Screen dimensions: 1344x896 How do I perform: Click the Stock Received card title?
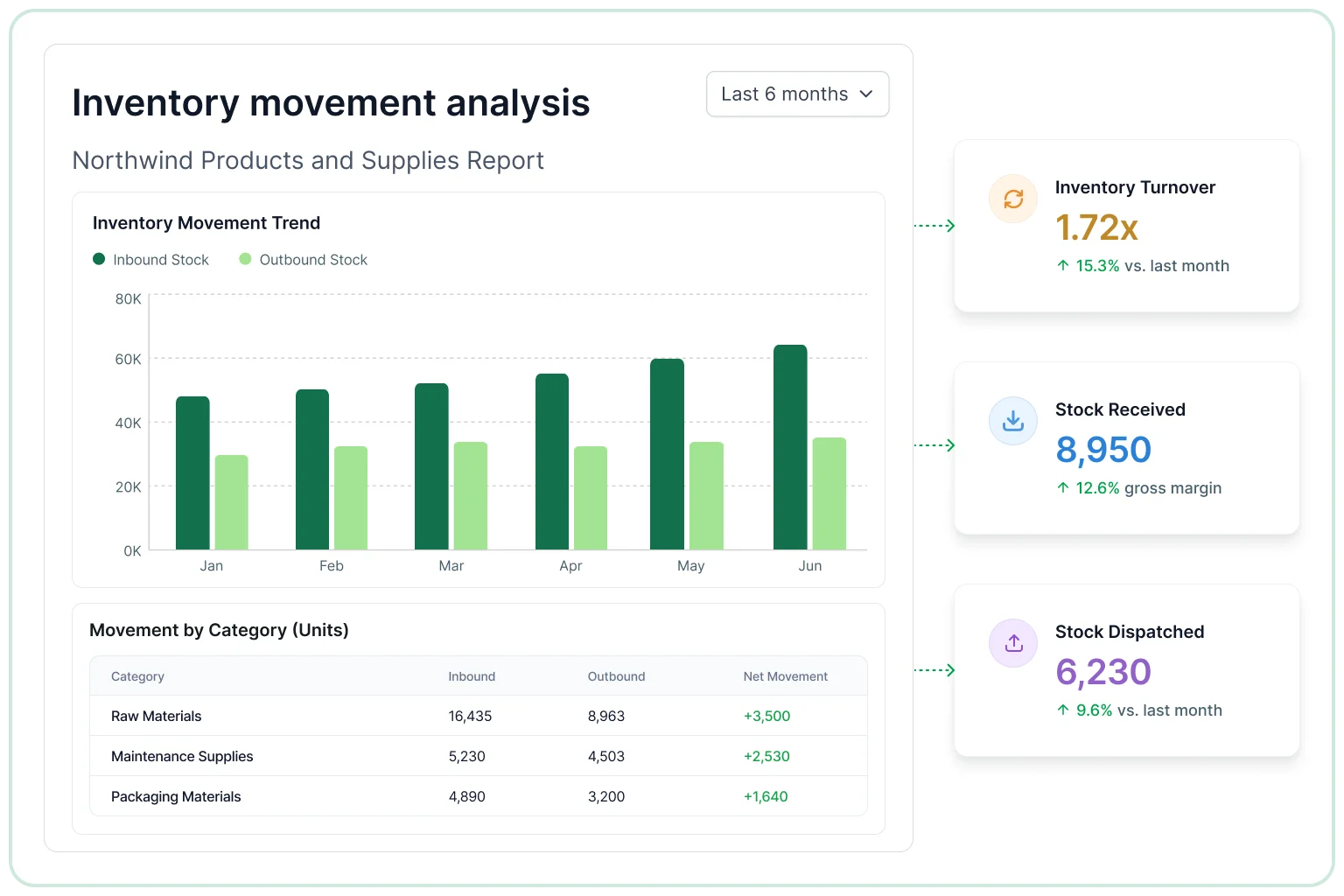point(1120,409)
